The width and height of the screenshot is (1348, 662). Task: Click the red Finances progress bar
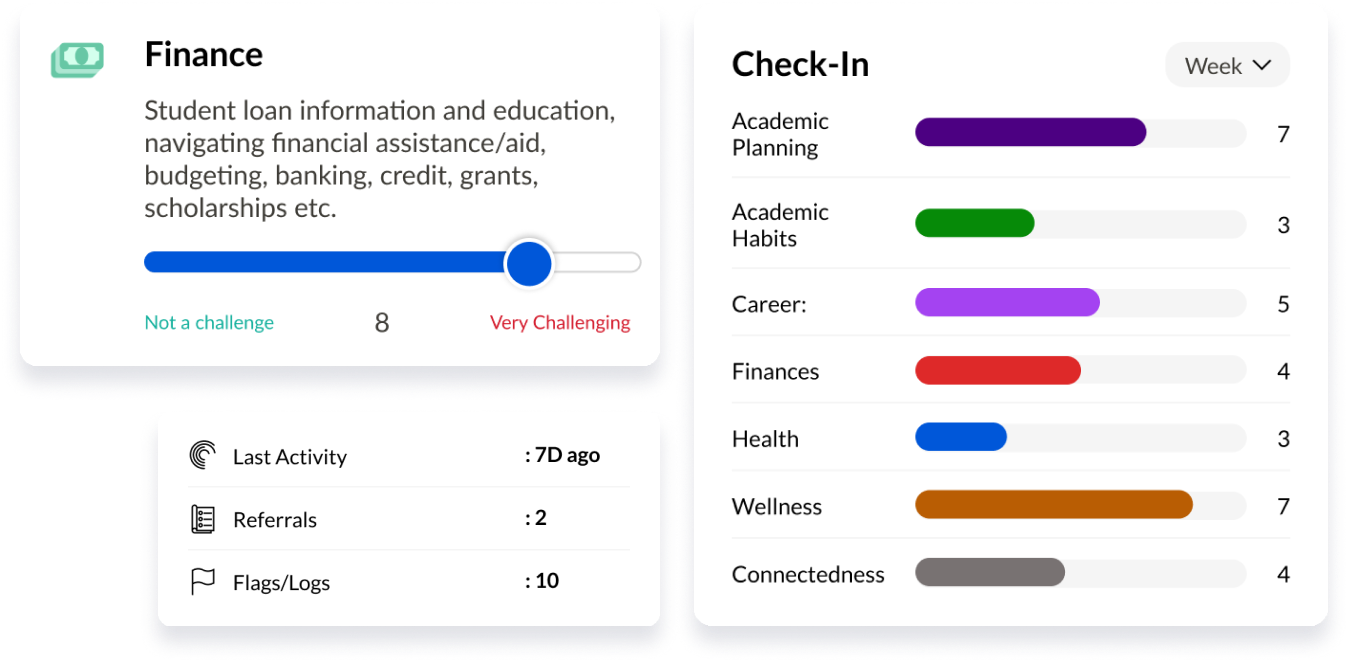click(998, 370)
